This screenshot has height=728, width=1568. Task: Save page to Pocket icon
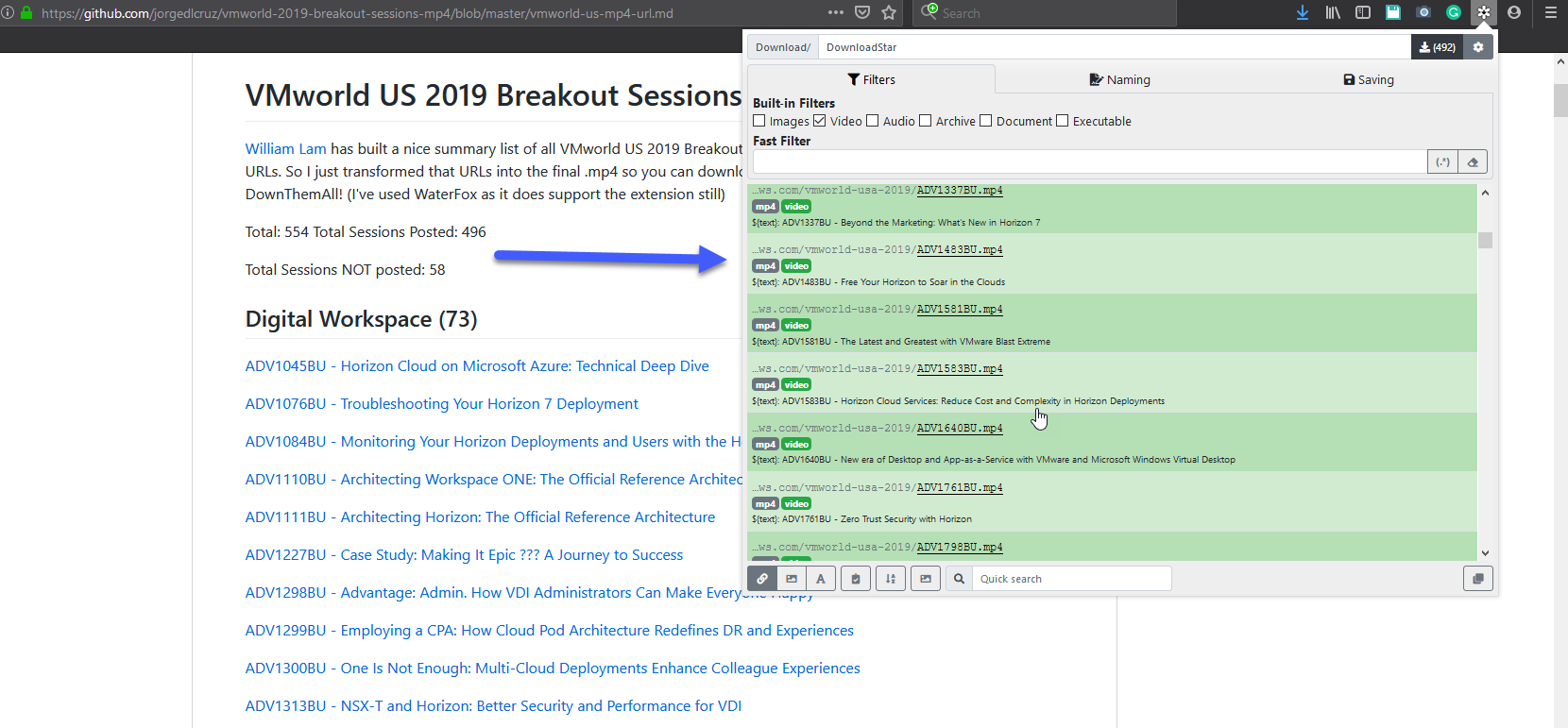(862, 12)
